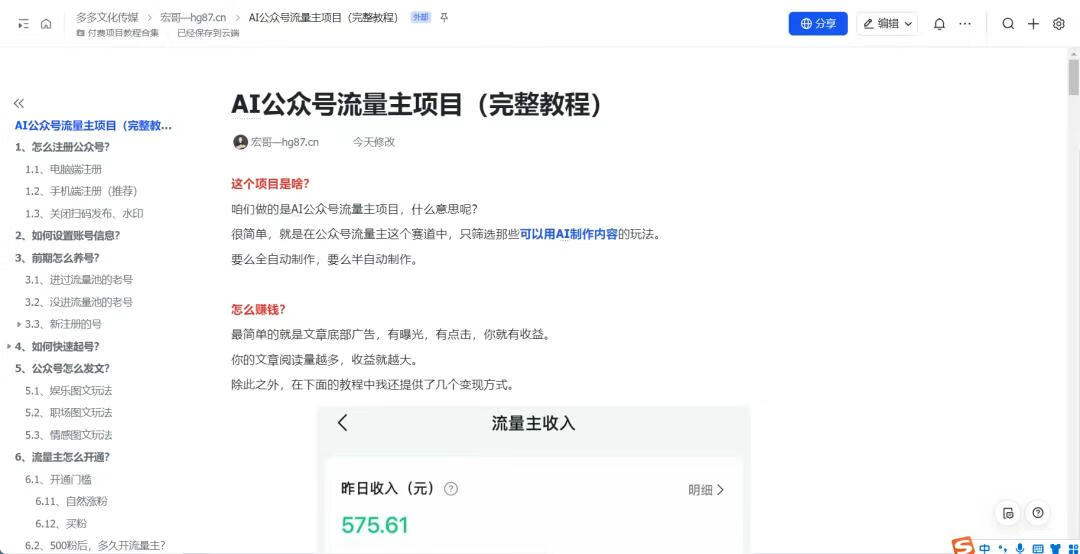The image size is (1080, 554).
Task: Click the 已经保存到云端 save status
Action: click(x=208, y=32)
